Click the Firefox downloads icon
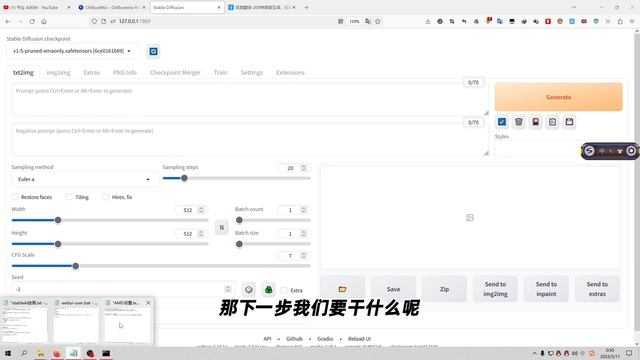 427,21
